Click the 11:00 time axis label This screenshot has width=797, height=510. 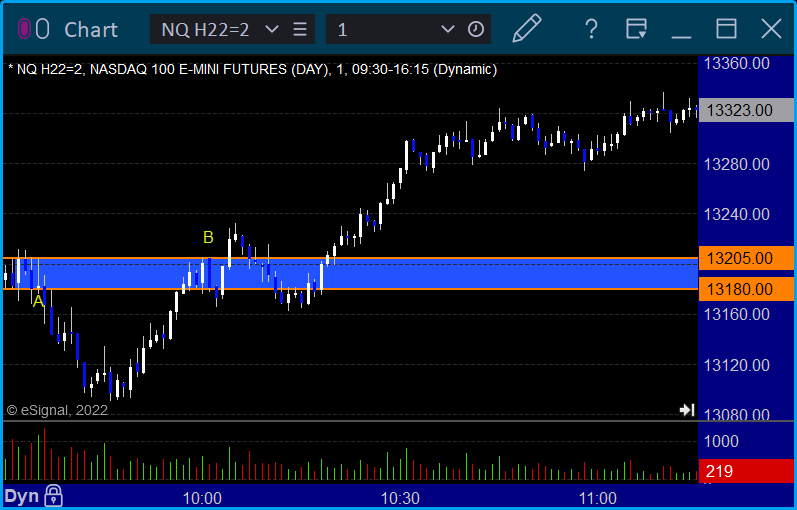(x=598, y=498)
